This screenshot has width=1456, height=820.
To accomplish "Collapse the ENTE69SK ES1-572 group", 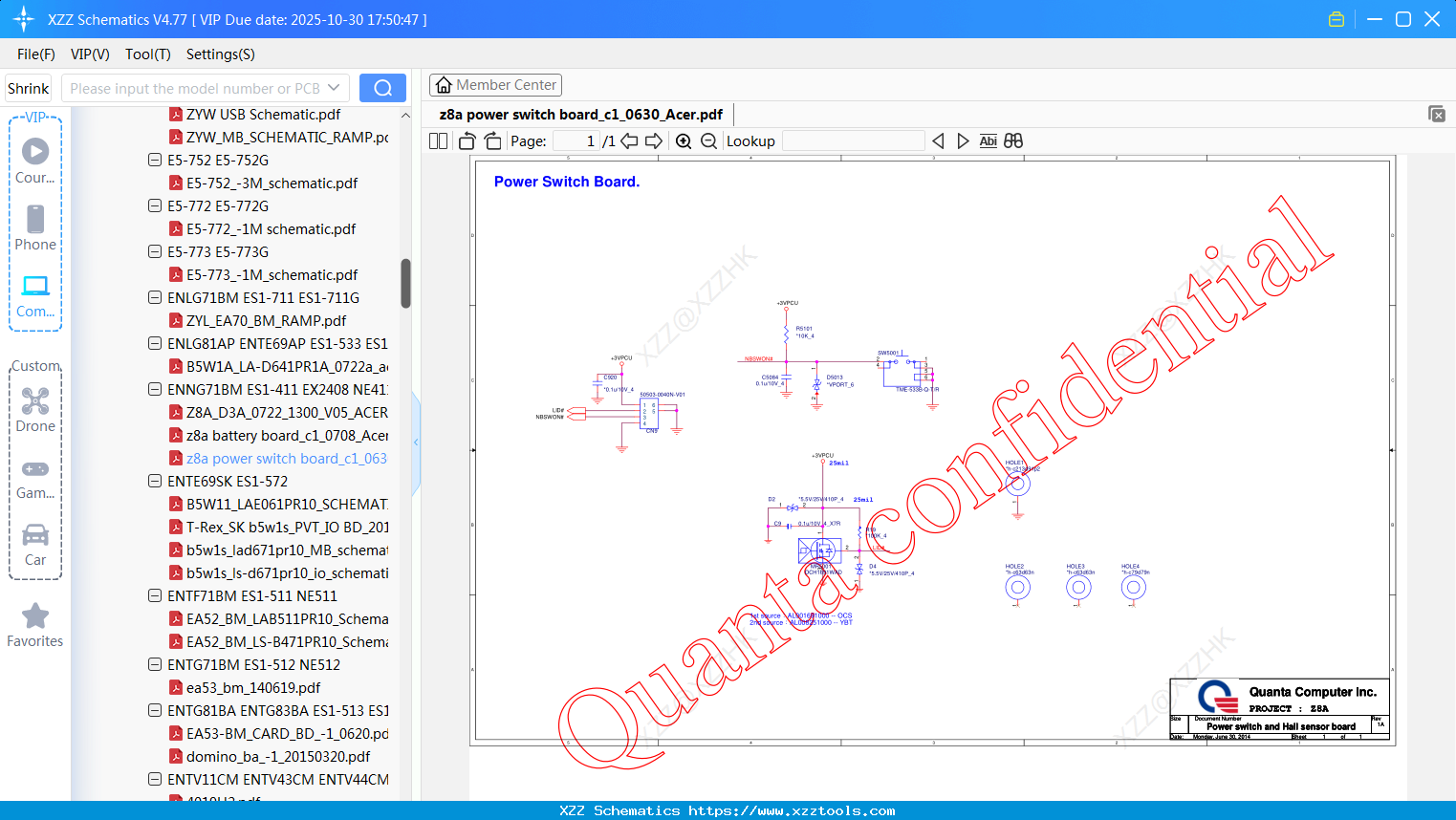I will pyautogui.click(x=155, y=481).
